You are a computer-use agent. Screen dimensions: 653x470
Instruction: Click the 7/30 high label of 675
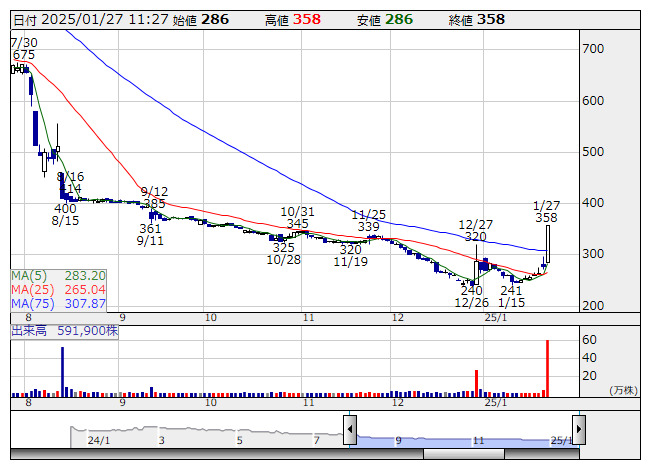pos(22,48)
